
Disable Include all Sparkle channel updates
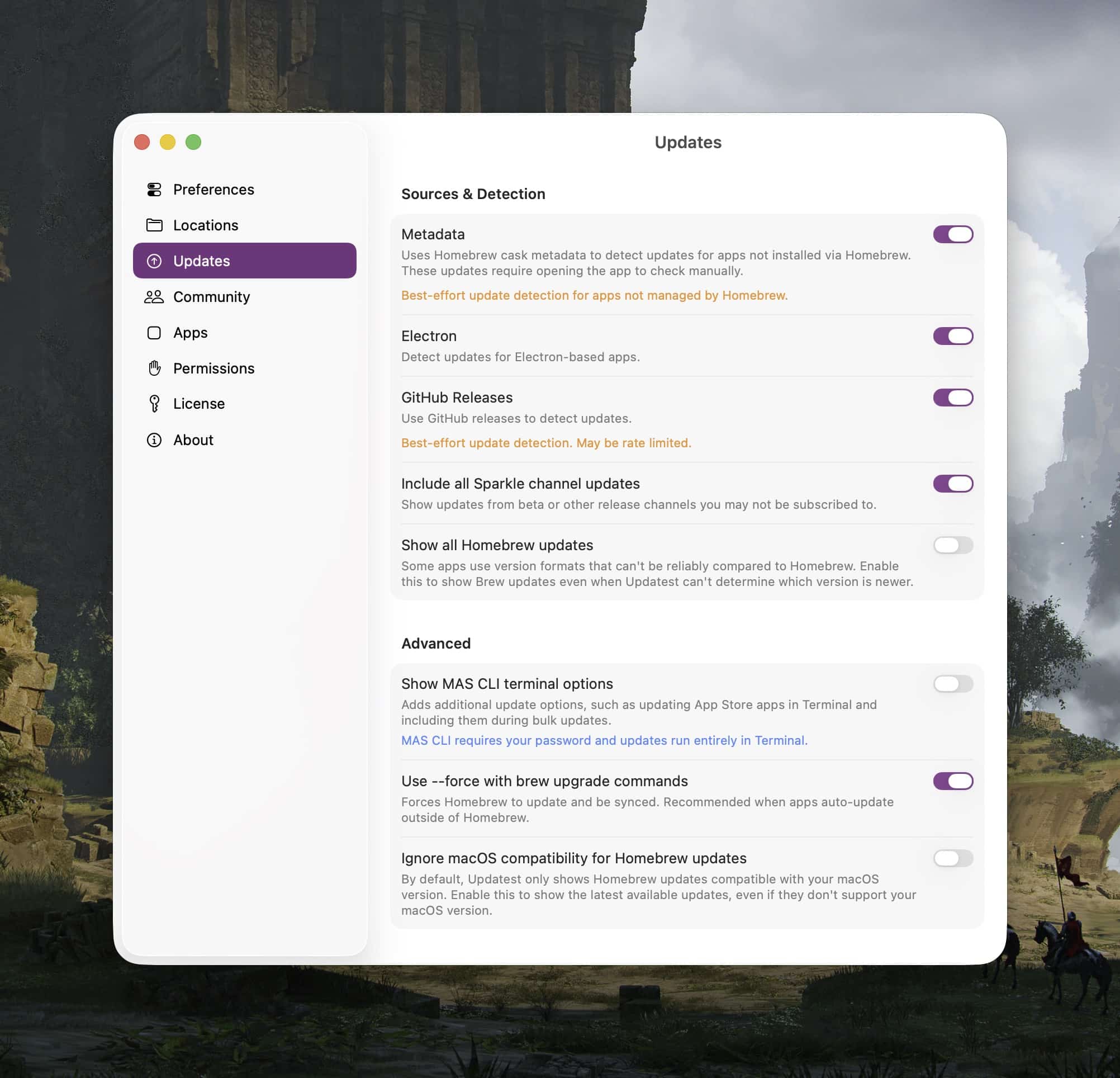tap(952, 484)
